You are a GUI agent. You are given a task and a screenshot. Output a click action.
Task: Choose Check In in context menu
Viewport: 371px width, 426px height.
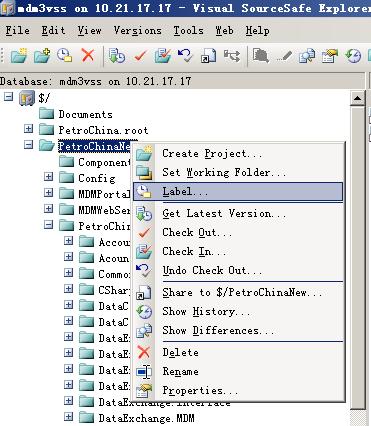pos(238,252)
